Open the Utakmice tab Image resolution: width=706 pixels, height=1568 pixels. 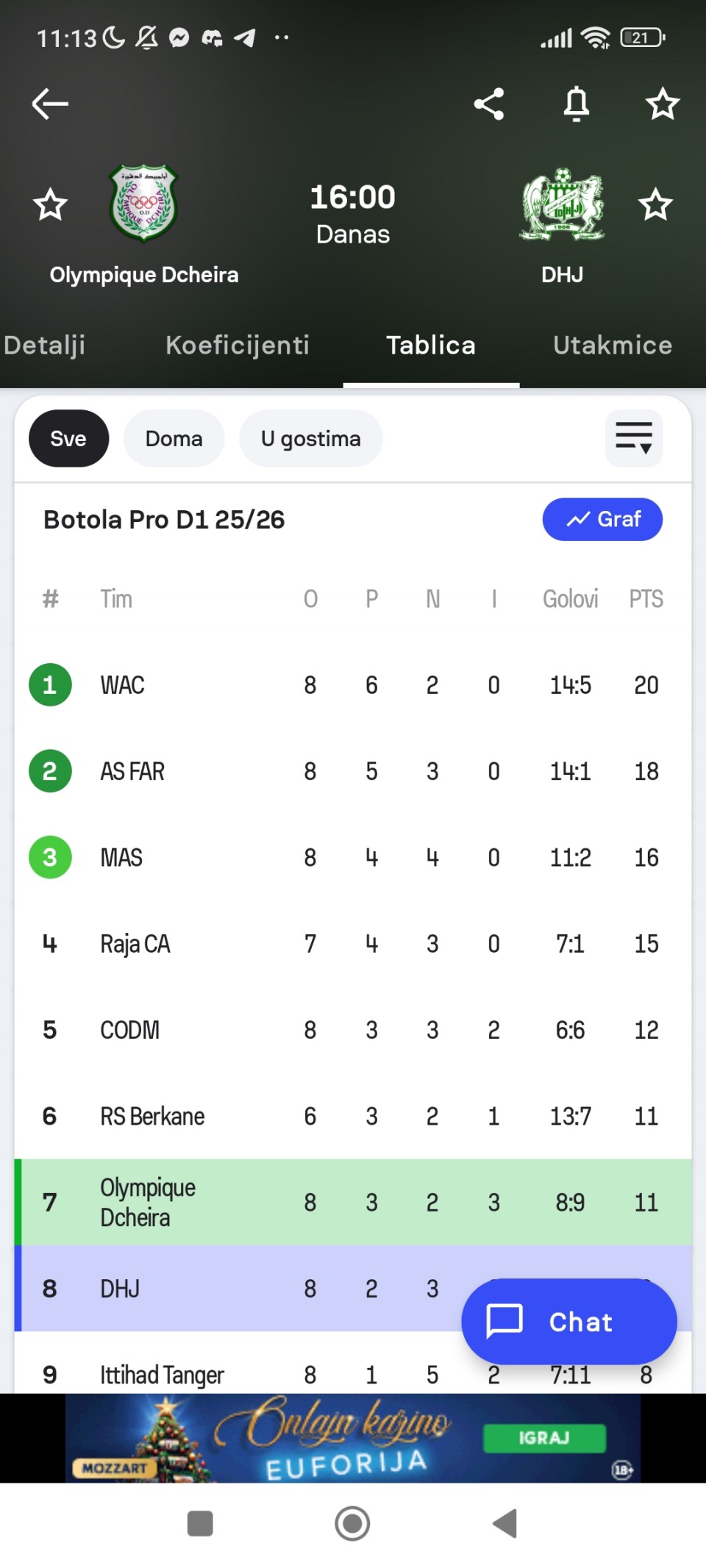pos(613,346)
